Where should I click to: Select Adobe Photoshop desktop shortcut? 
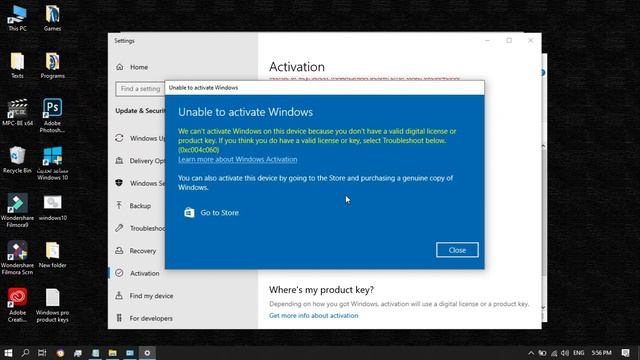tap(52, 116)
